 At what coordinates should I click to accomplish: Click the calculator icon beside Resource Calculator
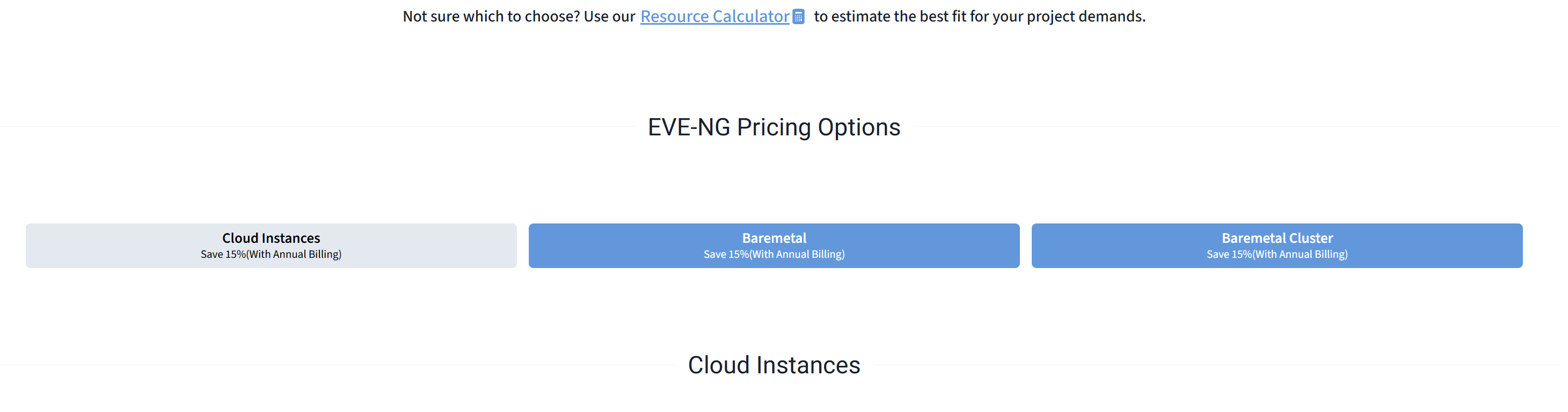point(799,17)
